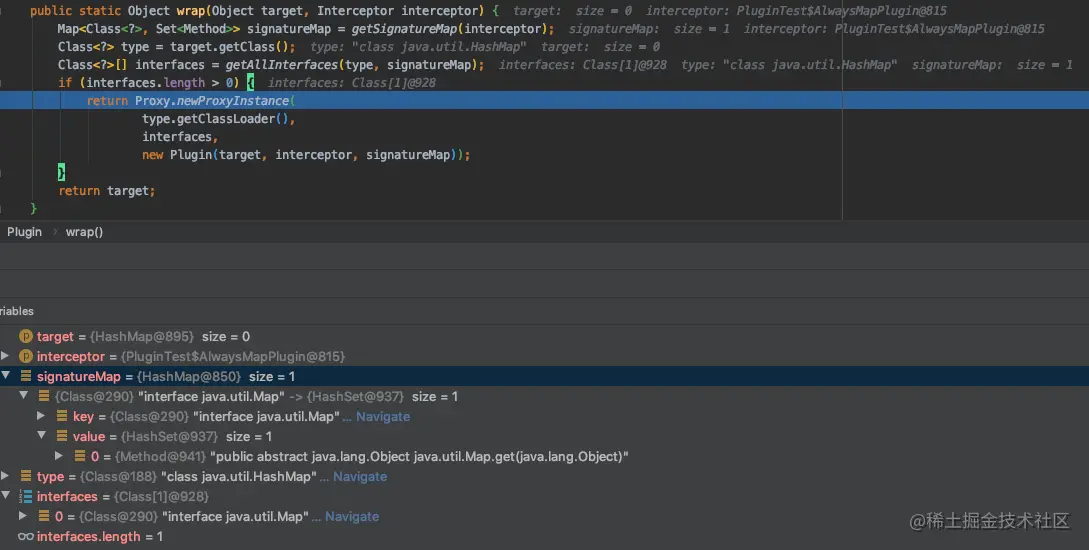
Task: Click the field icon beside signatureMap variable
Action: (x=26, y=376)
